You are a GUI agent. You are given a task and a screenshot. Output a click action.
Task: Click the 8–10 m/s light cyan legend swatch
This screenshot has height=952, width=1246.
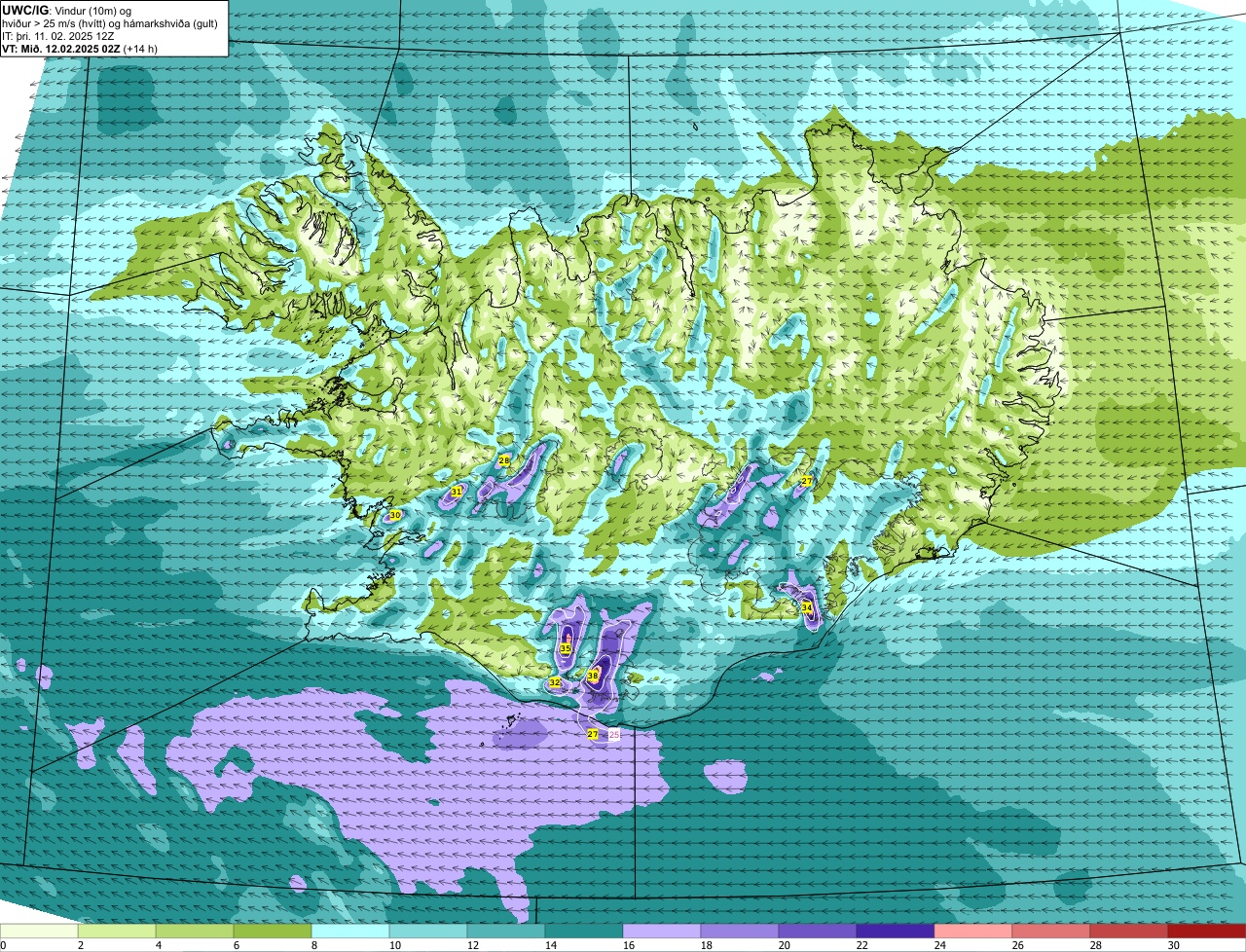pyautogui.click(x=350, y=931)
